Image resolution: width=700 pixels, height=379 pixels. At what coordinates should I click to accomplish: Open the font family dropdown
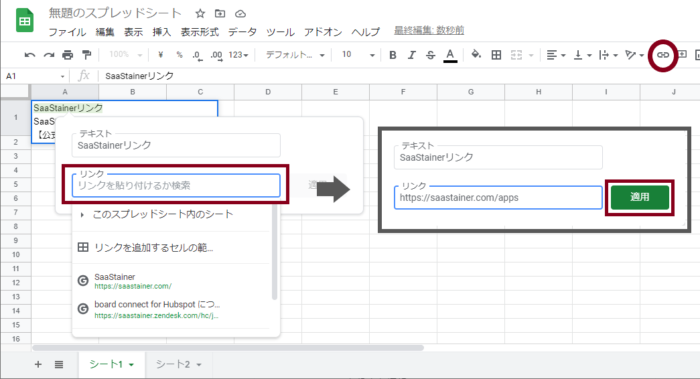295,55
